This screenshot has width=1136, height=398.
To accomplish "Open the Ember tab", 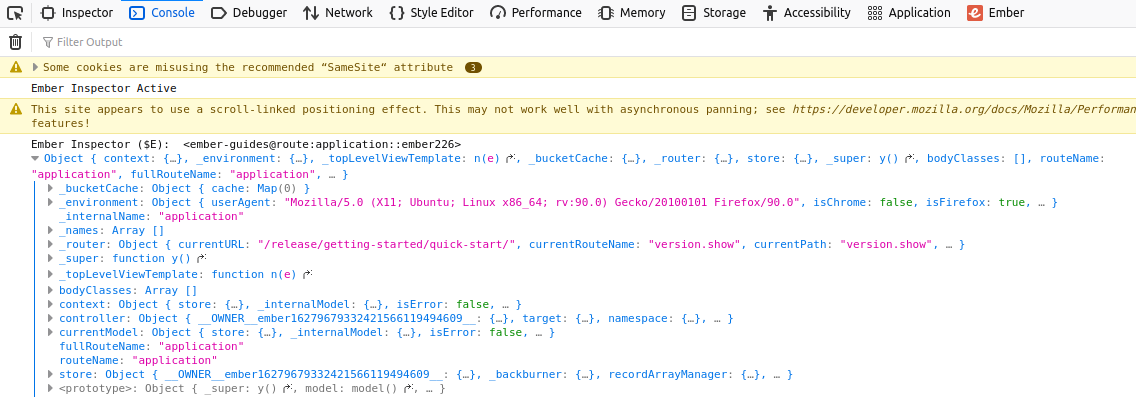I will tap(995, 12).
